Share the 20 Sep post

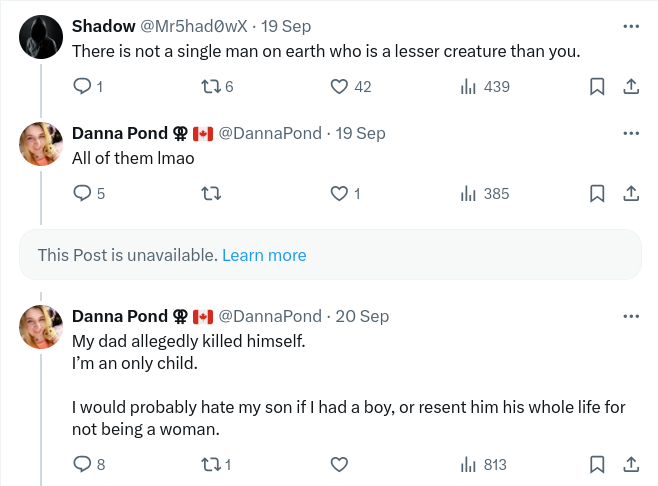(631, 464)
